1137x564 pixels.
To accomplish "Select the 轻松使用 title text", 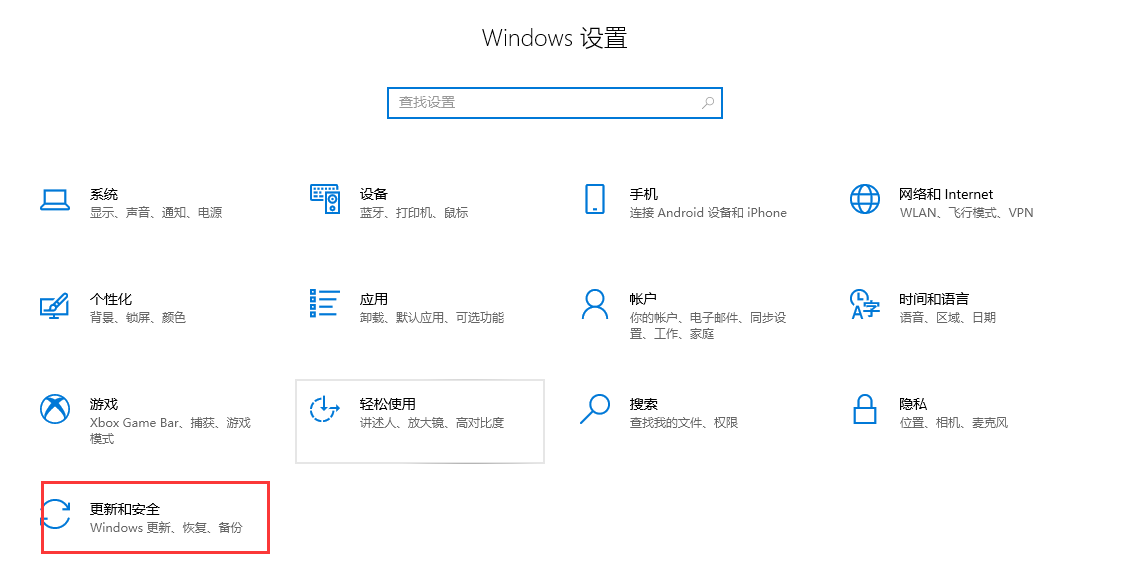I will (387, 404).
